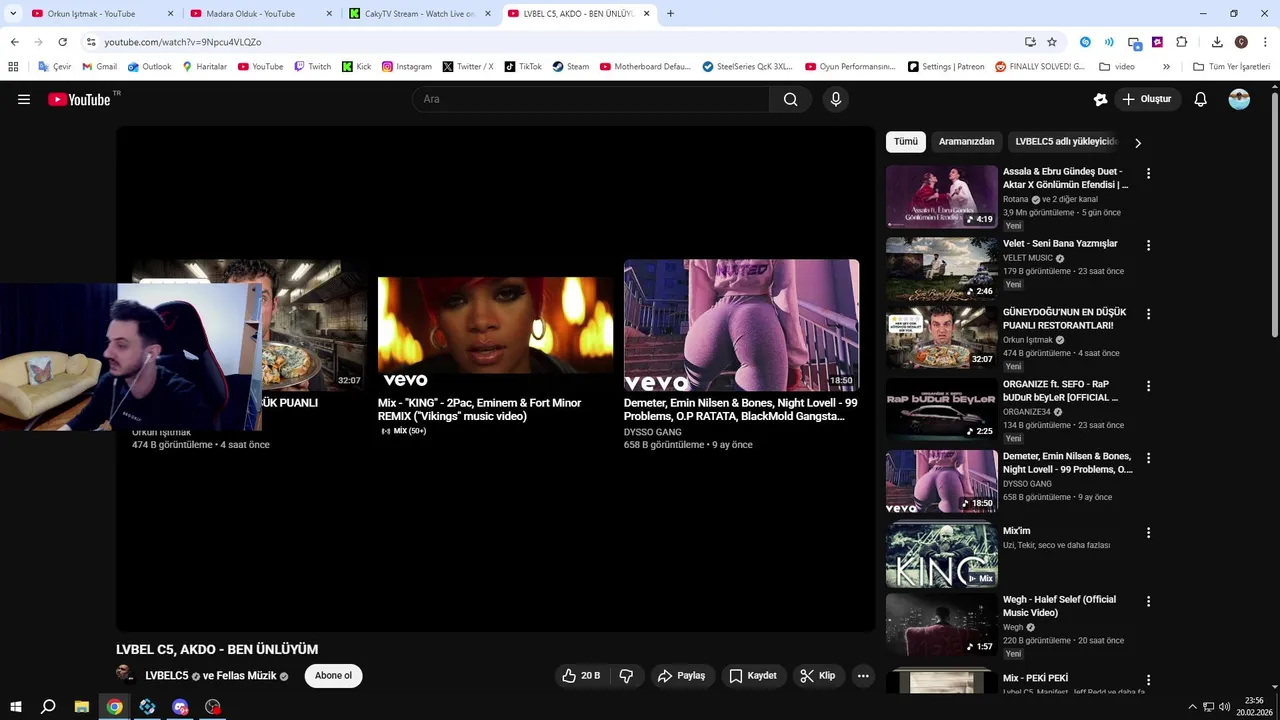The height and width of the screenshot is (720, 1280).
Task: Open the TikTok bookmark
Action: (523, 67)
